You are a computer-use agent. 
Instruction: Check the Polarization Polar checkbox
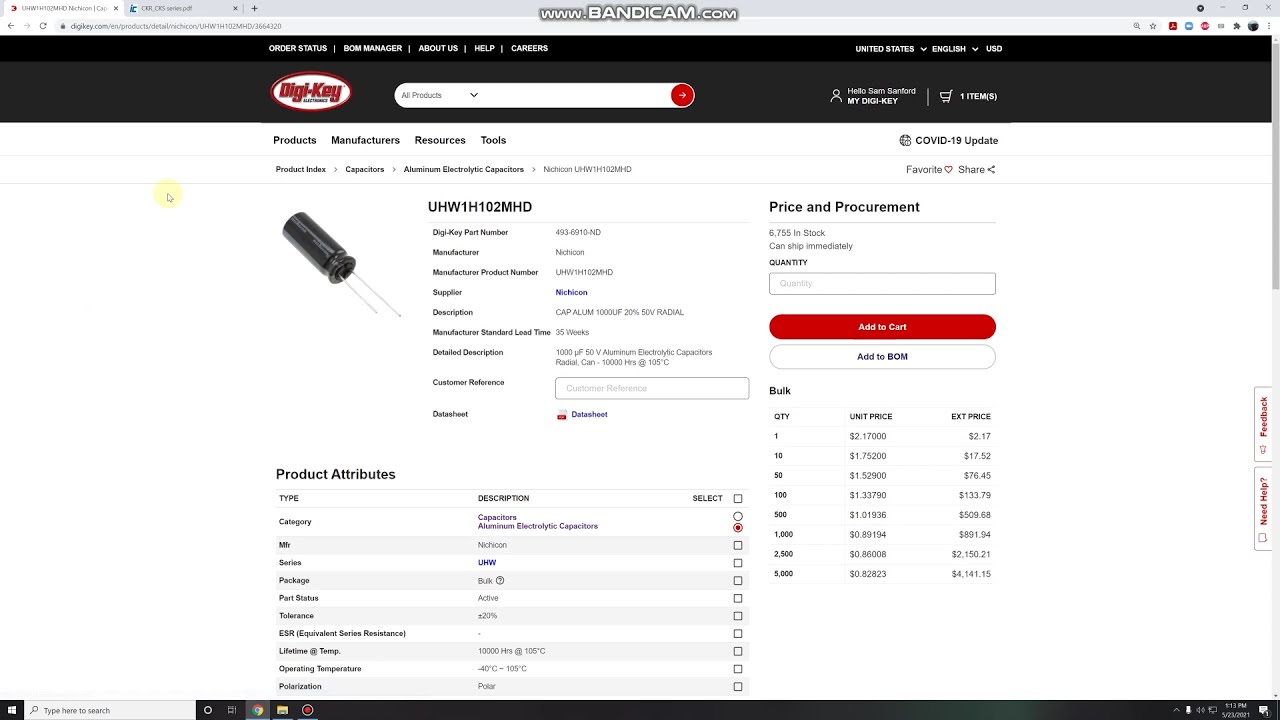[x=738, y=687]
